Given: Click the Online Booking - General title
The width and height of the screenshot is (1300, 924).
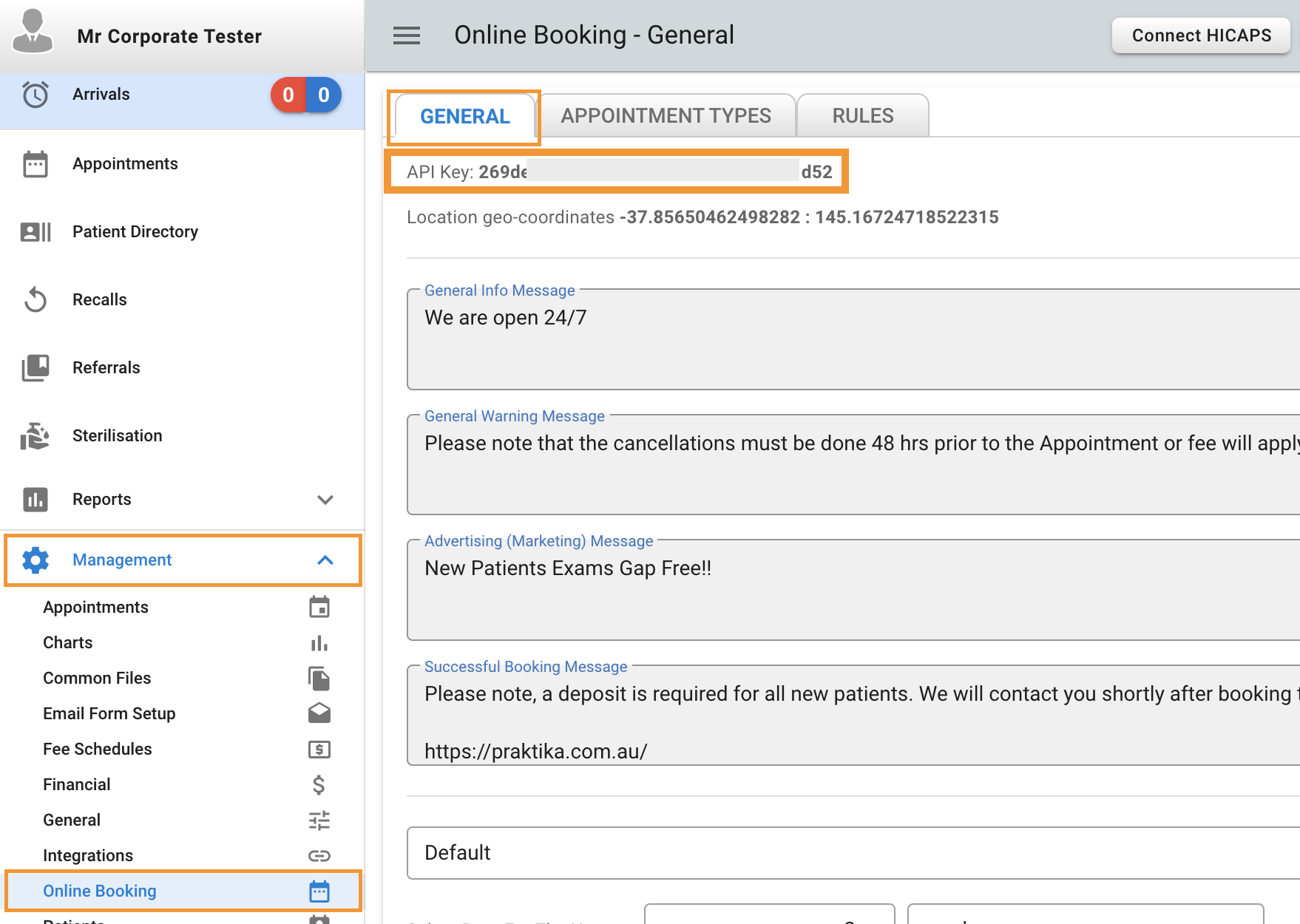Looking at the screenshot, I should (594, 35).
